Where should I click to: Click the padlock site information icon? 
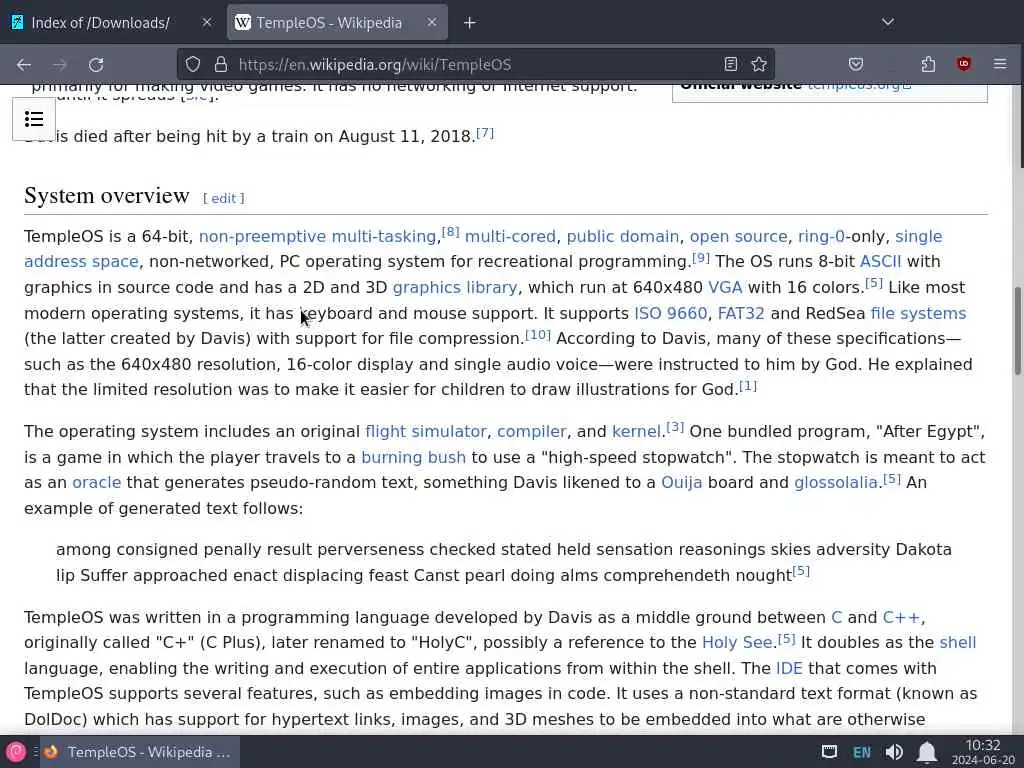(x=221, y=64)
